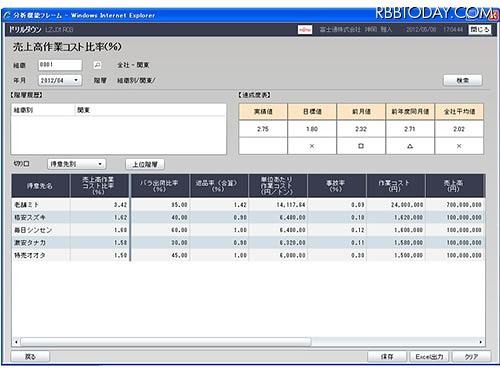Click the 前年度同月値 header in 達成度表

(x=410, y=112)
